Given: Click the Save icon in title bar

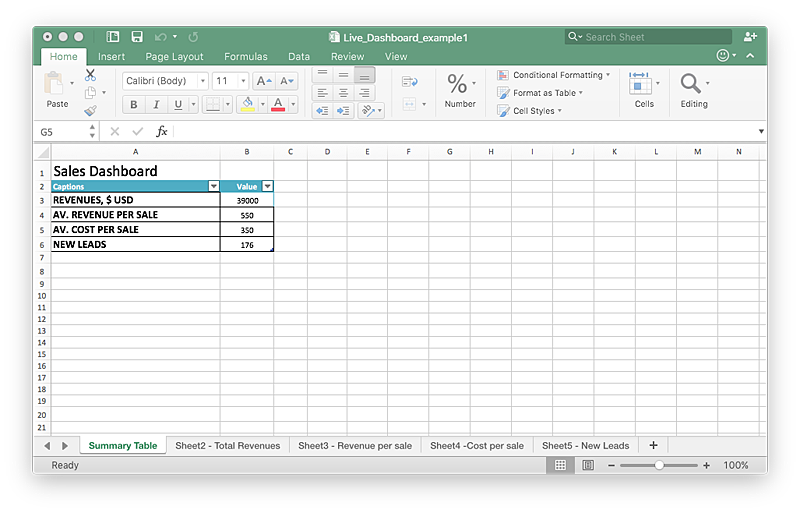Looking at the screenshot, I should (x=137, y=37).
